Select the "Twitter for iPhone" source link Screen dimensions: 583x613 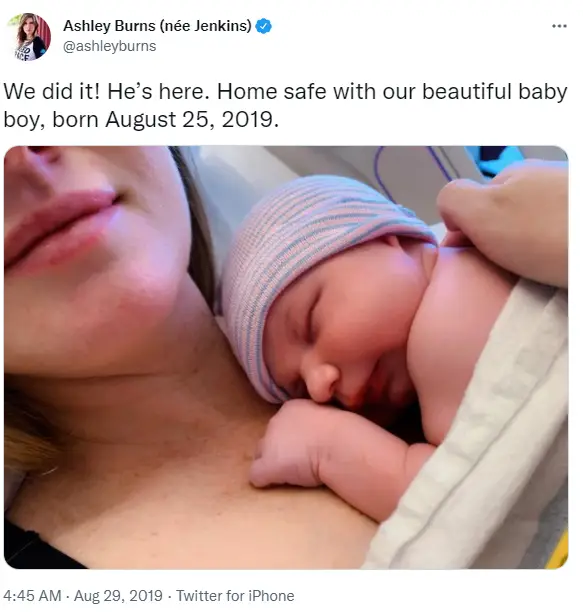coord(235,596)
